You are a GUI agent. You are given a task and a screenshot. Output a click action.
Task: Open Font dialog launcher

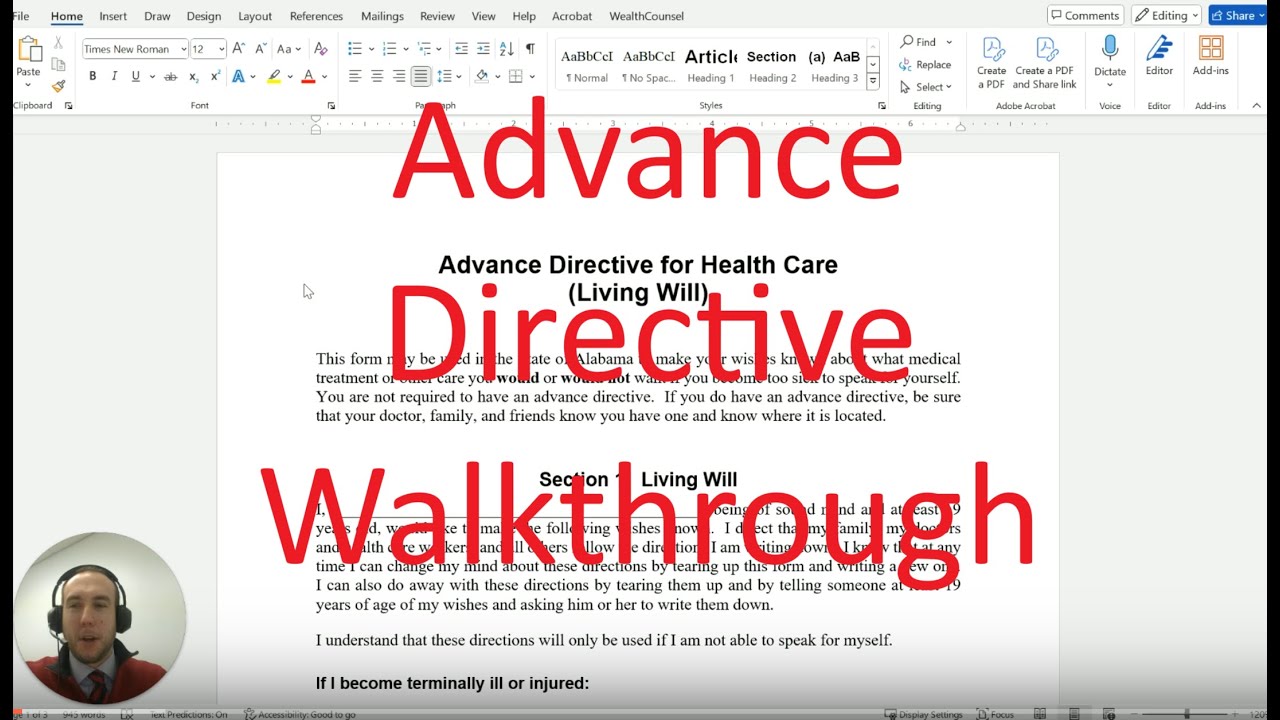tap(331, 105)
